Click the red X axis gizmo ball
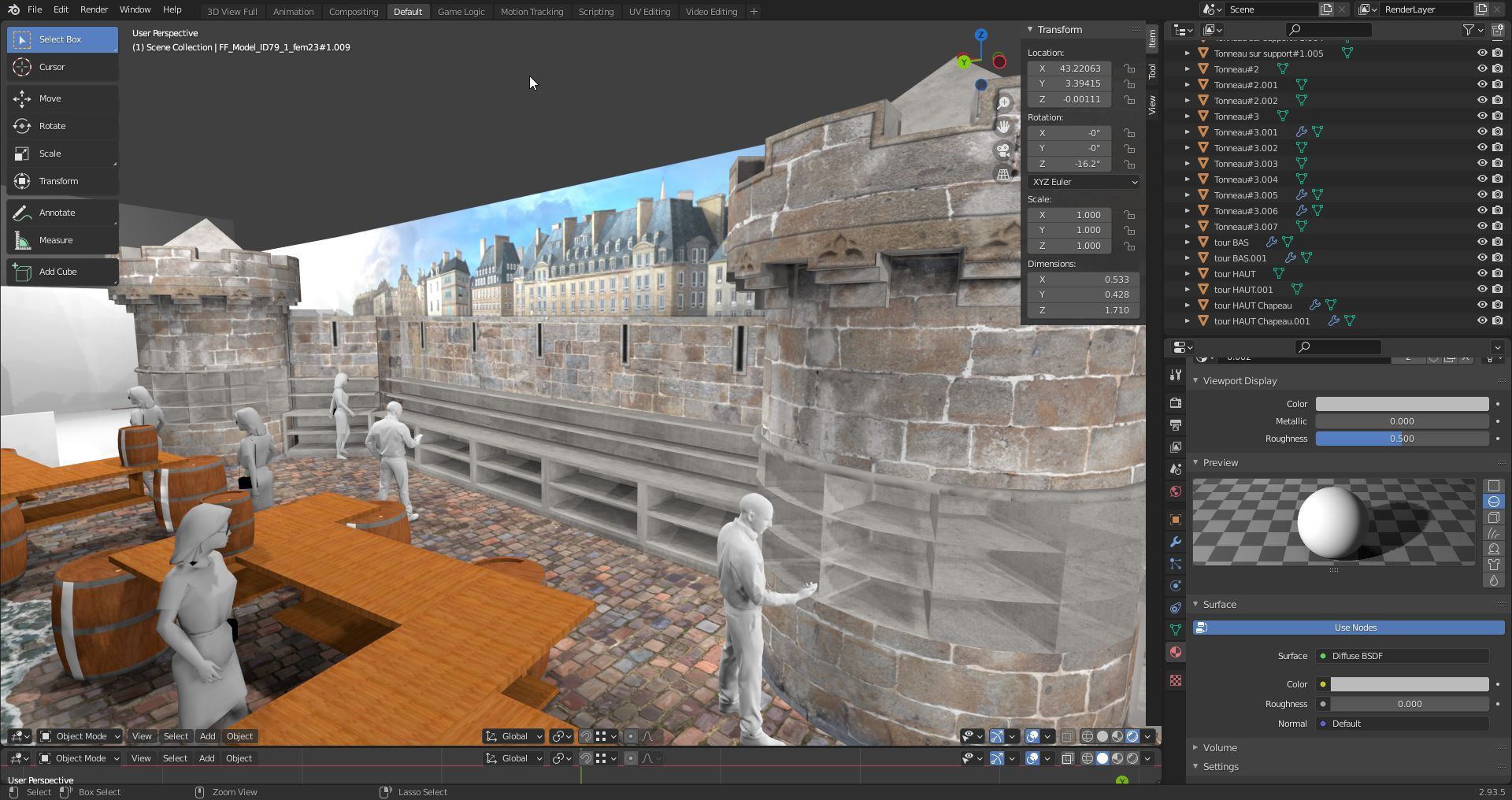 [x=999, y=61]
